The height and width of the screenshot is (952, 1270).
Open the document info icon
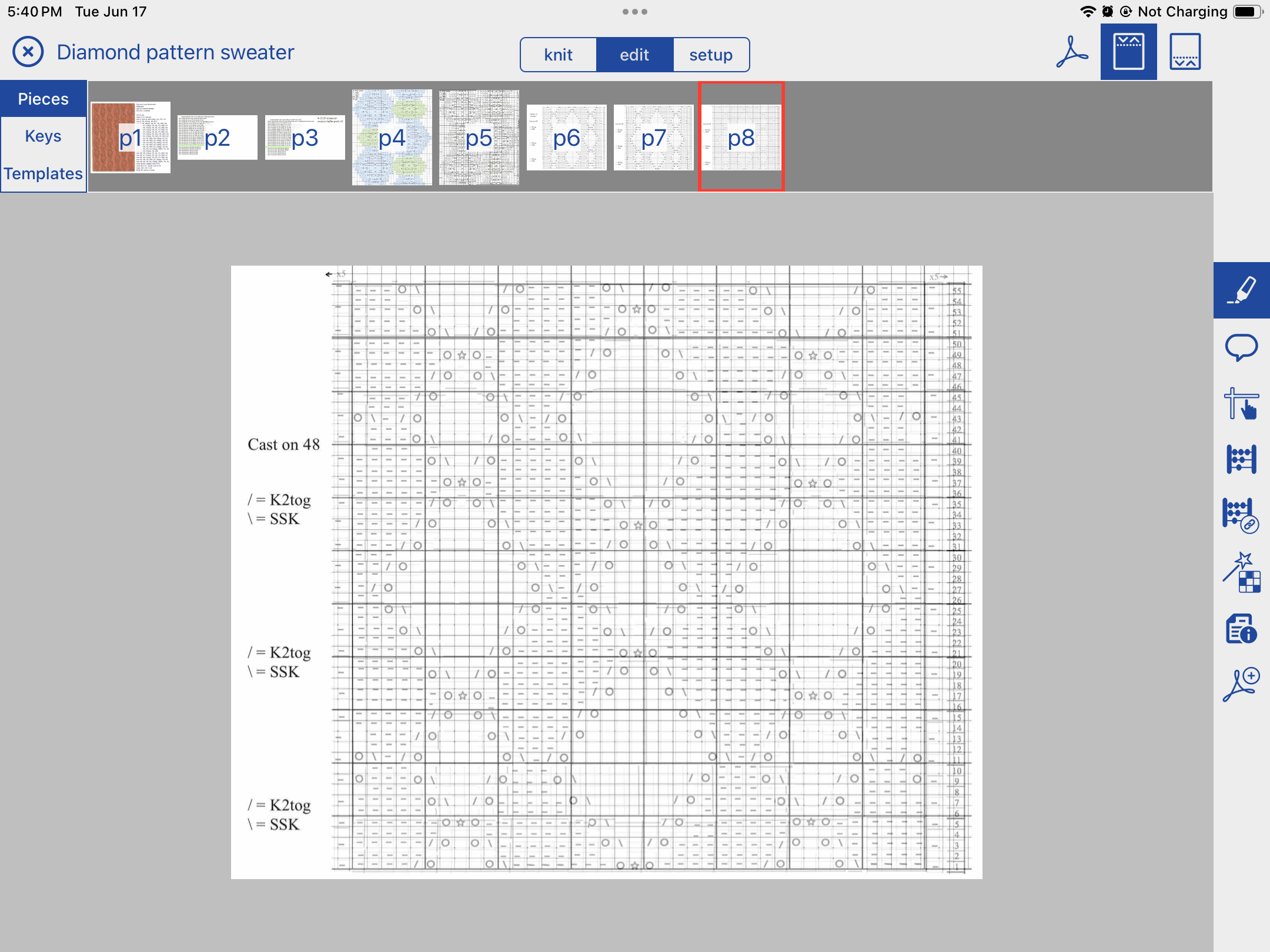pyautogui.click(x=1241, y=629)
